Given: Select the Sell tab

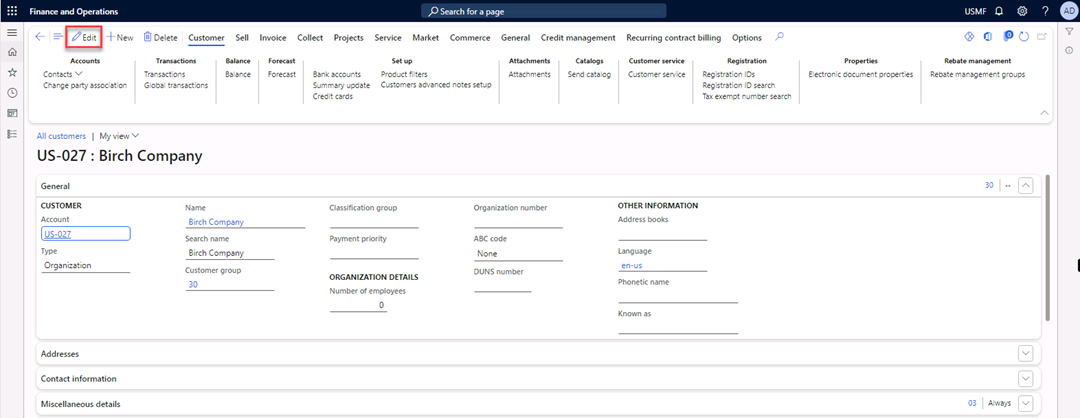Looking at the screenshot, I should [x=242, y=38].
